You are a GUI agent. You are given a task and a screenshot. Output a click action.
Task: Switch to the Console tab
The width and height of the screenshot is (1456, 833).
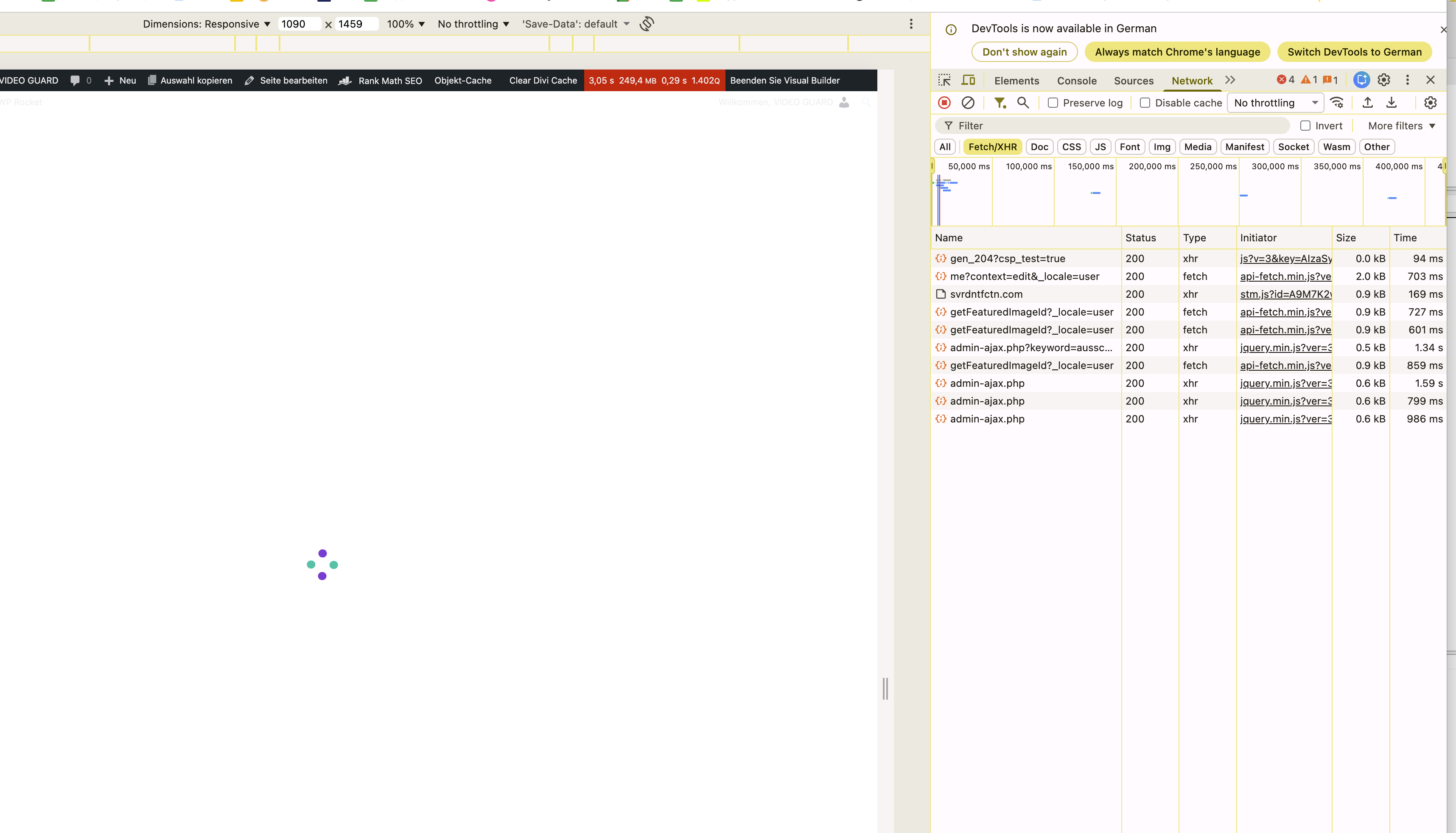tap(1076, 81)
